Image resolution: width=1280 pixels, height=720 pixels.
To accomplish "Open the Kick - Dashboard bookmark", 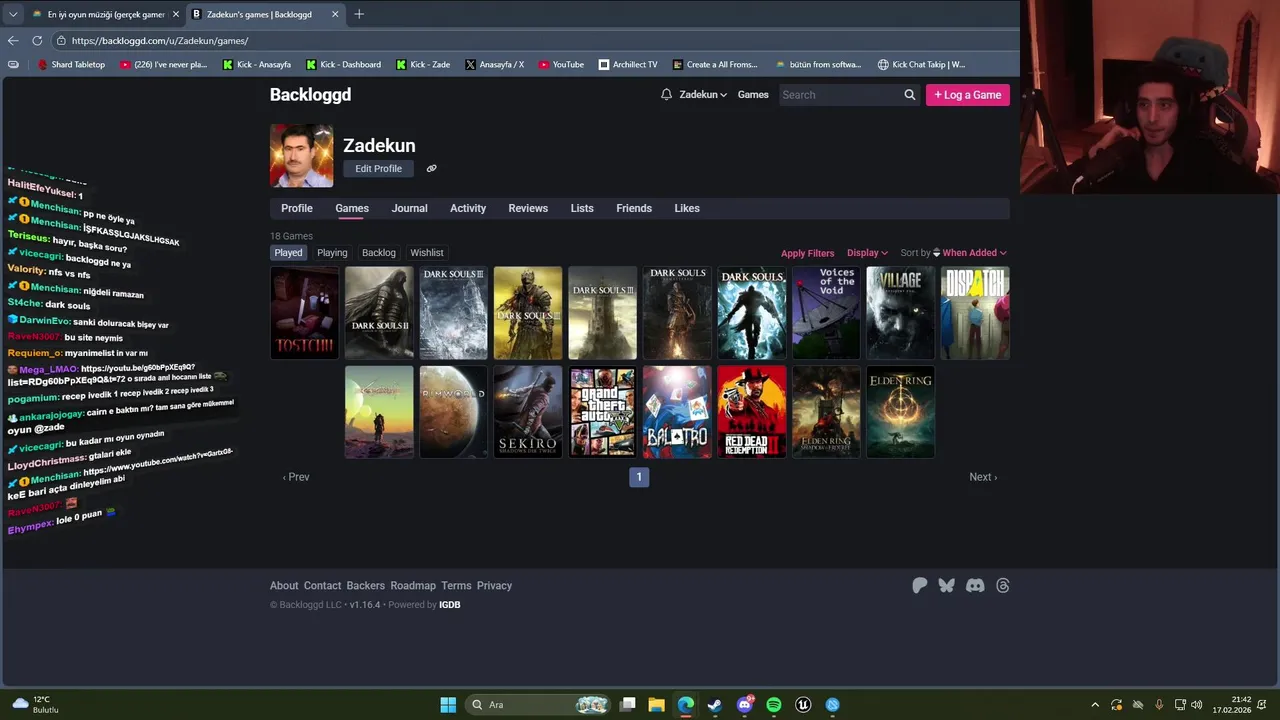I will [x=343, y=65].
